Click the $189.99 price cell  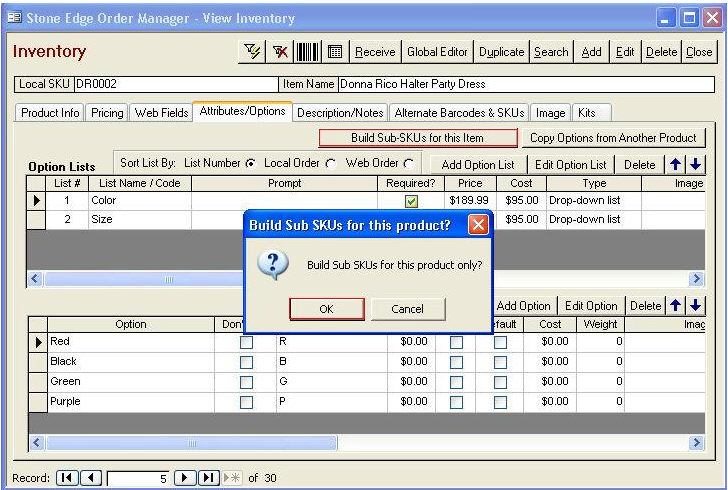tap(470, 201)
